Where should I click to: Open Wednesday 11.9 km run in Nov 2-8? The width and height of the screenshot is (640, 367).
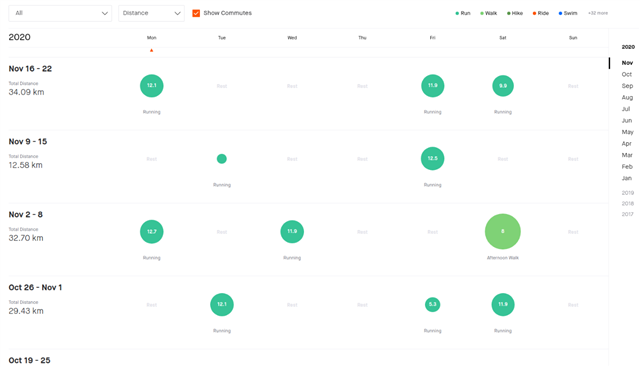(292, 231)
